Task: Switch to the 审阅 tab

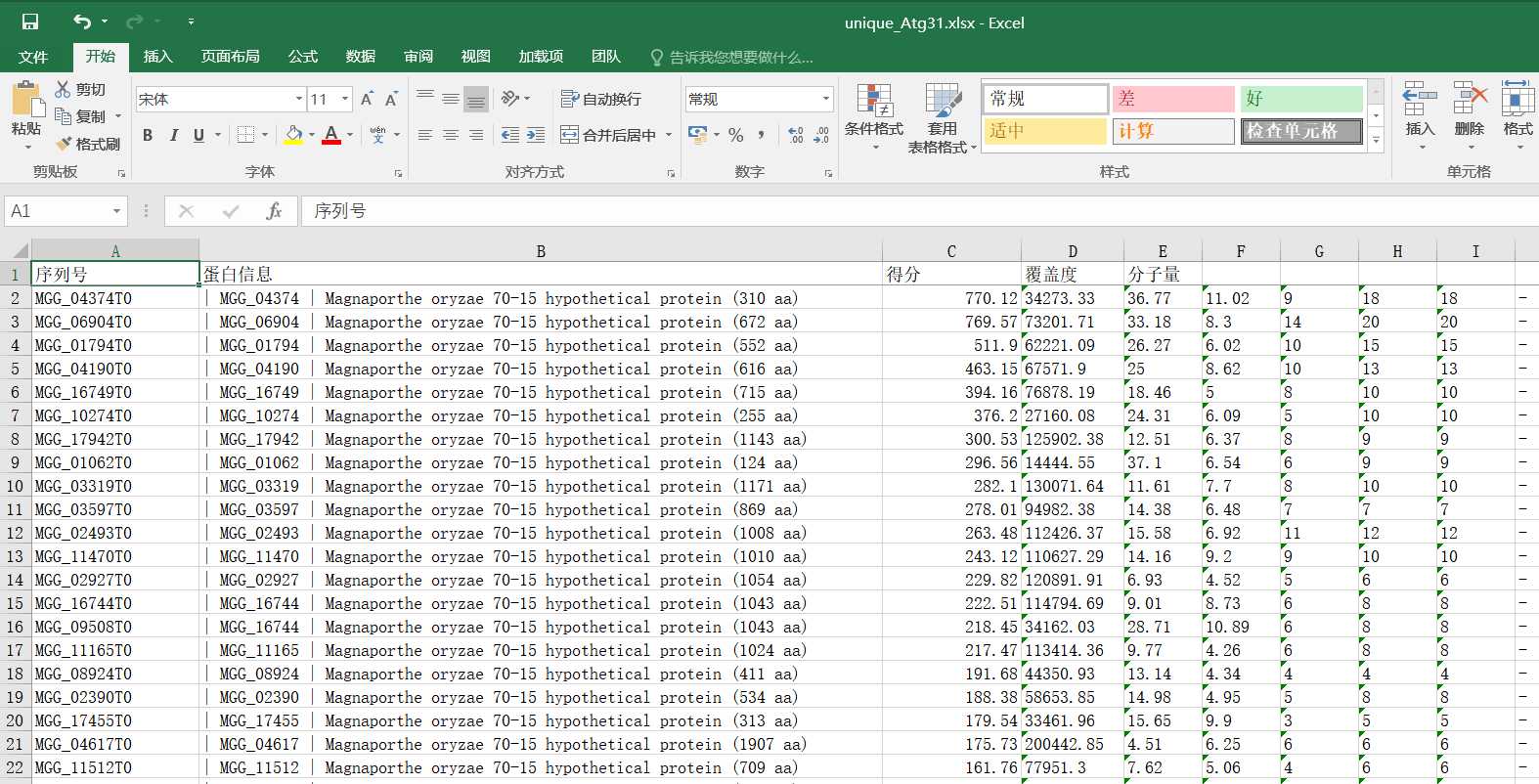Action: [x=418, y=57]
